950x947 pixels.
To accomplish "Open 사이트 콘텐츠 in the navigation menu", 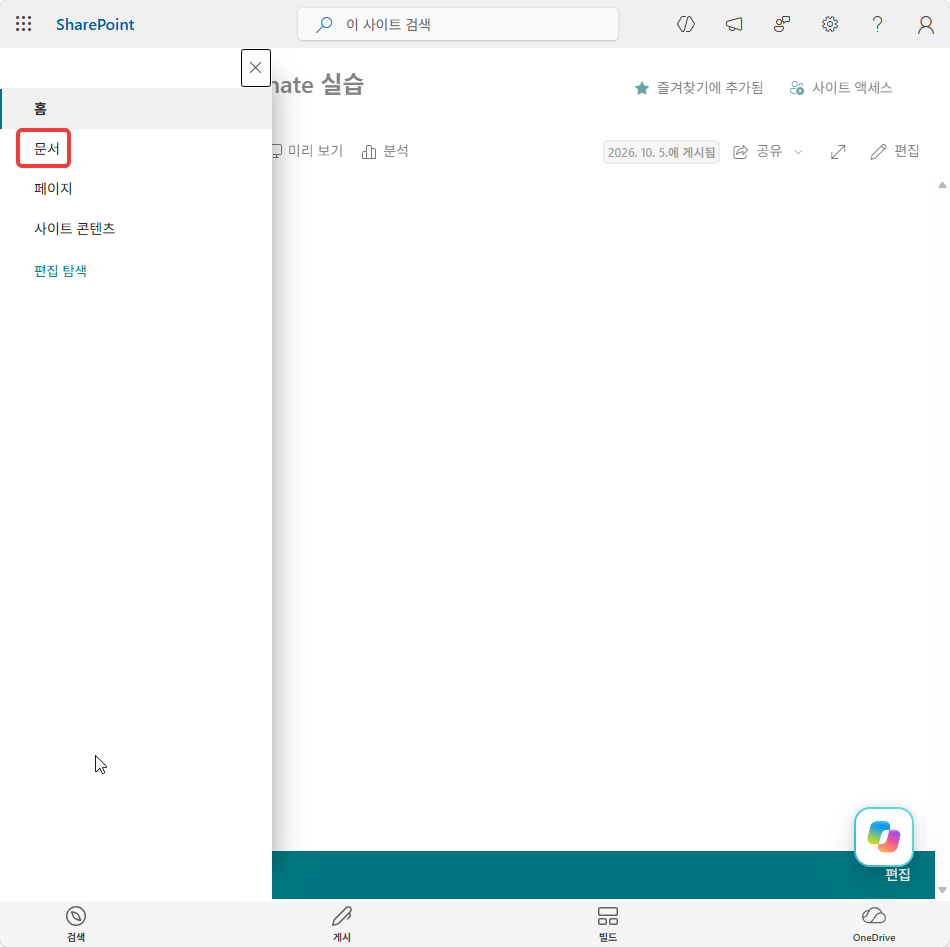I will pyautogui.click(x=75, y=228).
